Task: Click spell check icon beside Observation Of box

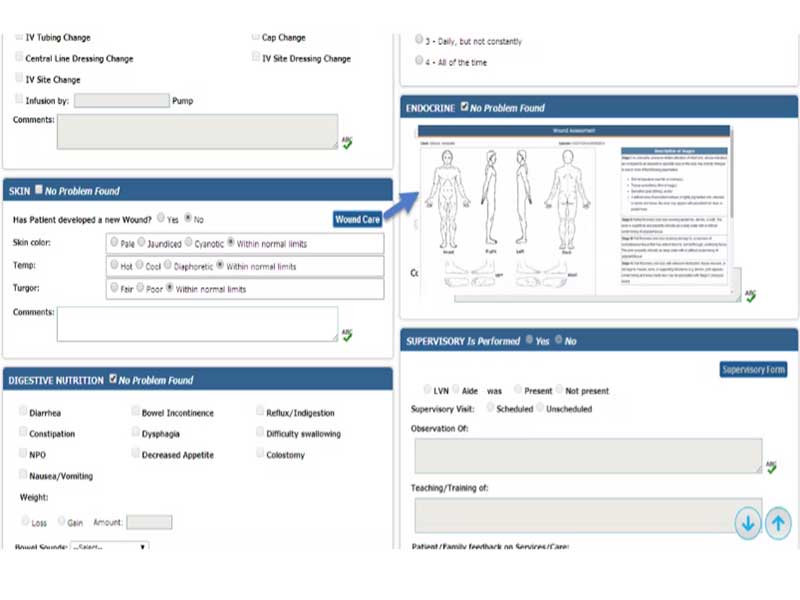Action: tap(771, 466)
